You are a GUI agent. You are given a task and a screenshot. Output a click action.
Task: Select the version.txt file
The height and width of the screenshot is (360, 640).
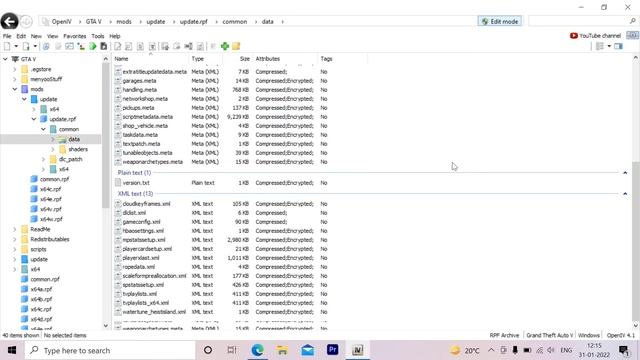[x=136, y=183]
